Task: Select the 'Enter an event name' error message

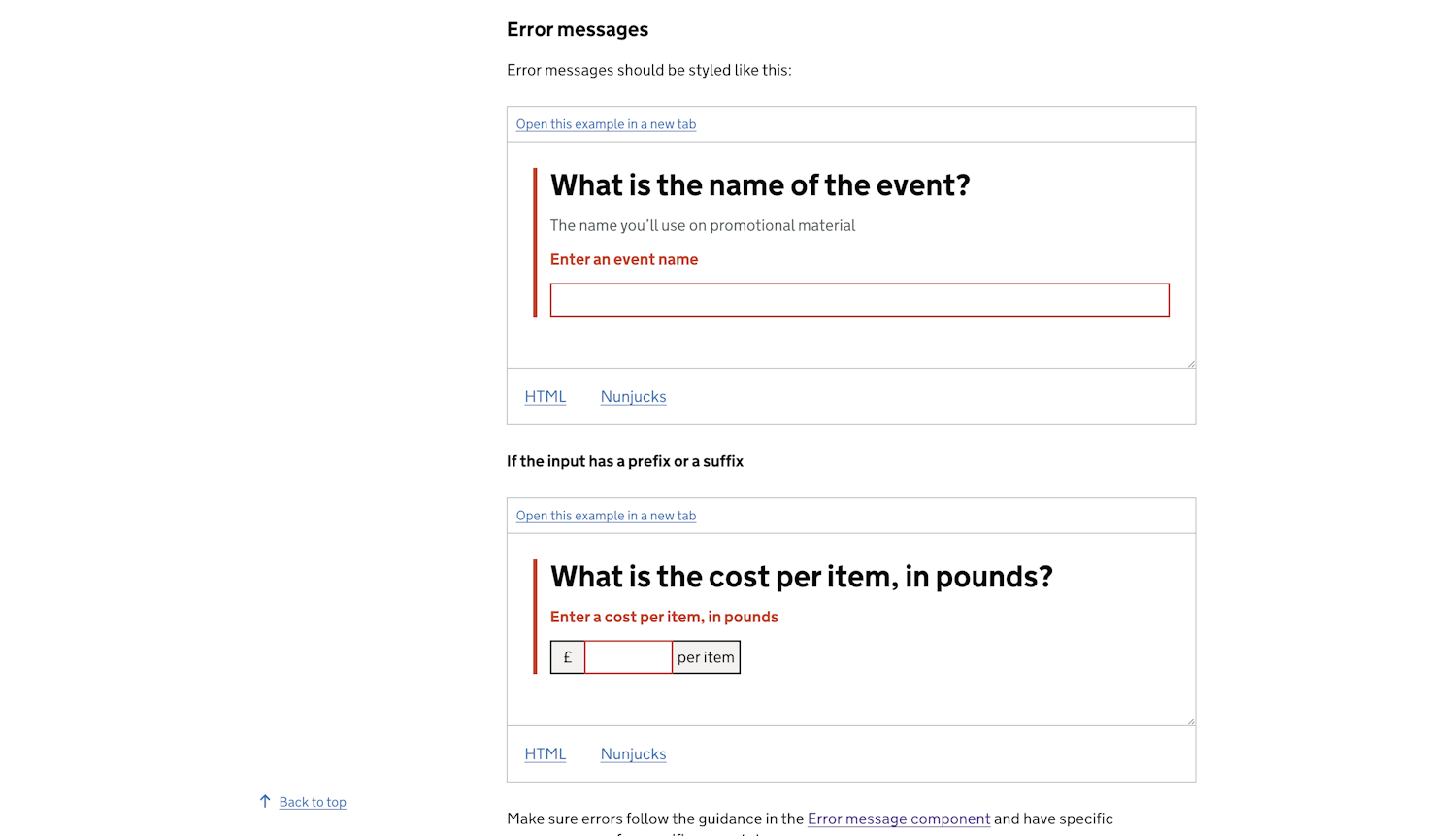Action: (624, 259)
